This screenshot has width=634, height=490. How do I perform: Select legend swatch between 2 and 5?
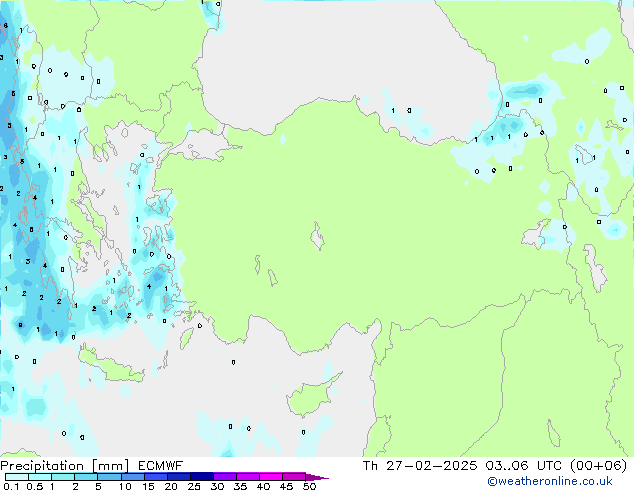coord(87,477)
